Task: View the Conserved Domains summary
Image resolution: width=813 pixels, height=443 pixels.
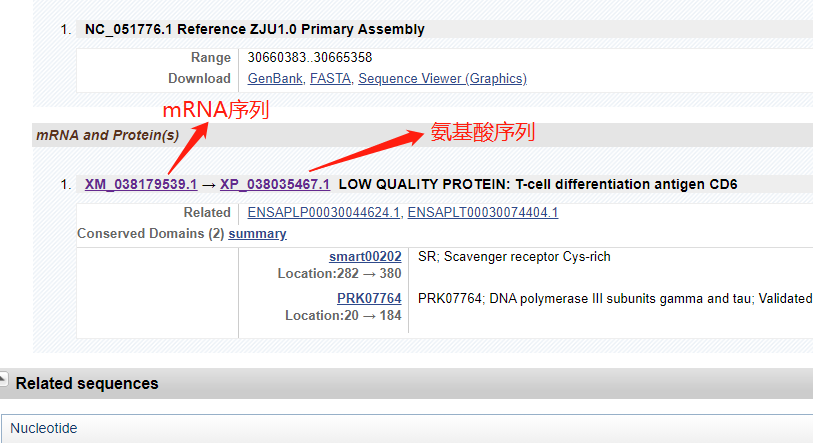Action: pyautogui.click(x=257, y=233)
